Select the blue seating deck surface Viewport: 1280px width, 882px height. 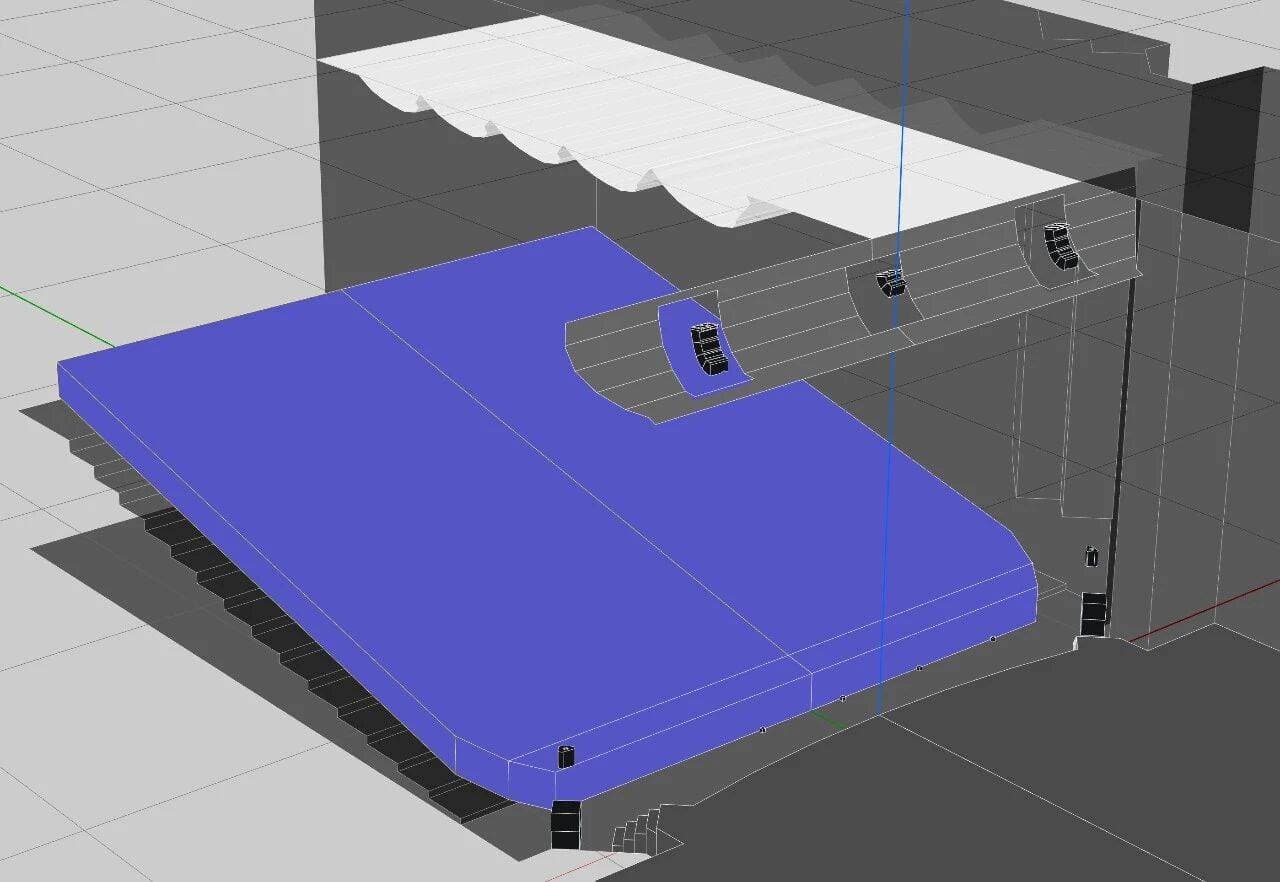click(x=450, y=520)
